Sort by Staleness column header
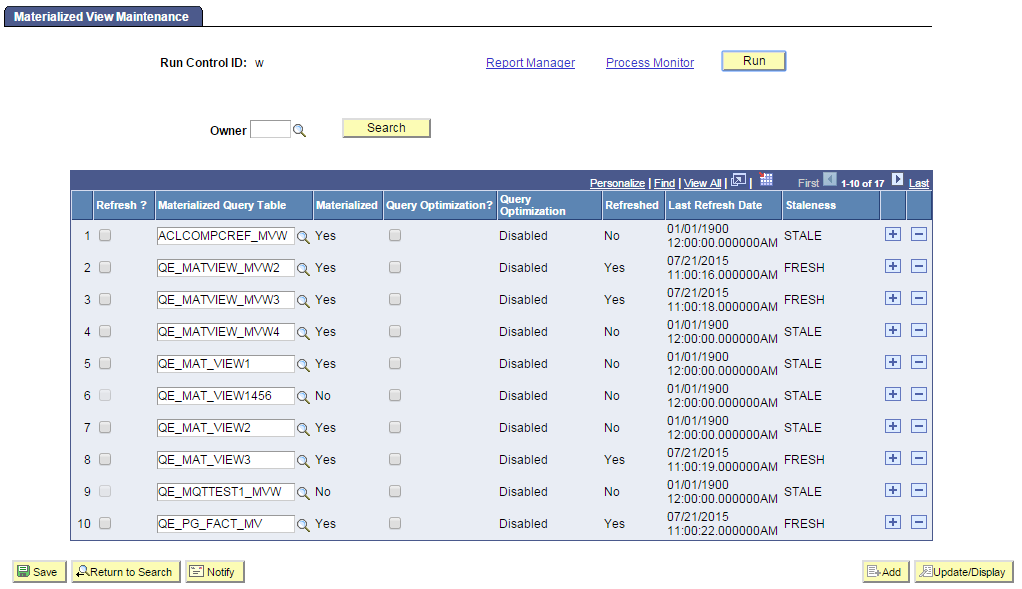Viewport: 1022px width, 589px height. click(810, 205)
